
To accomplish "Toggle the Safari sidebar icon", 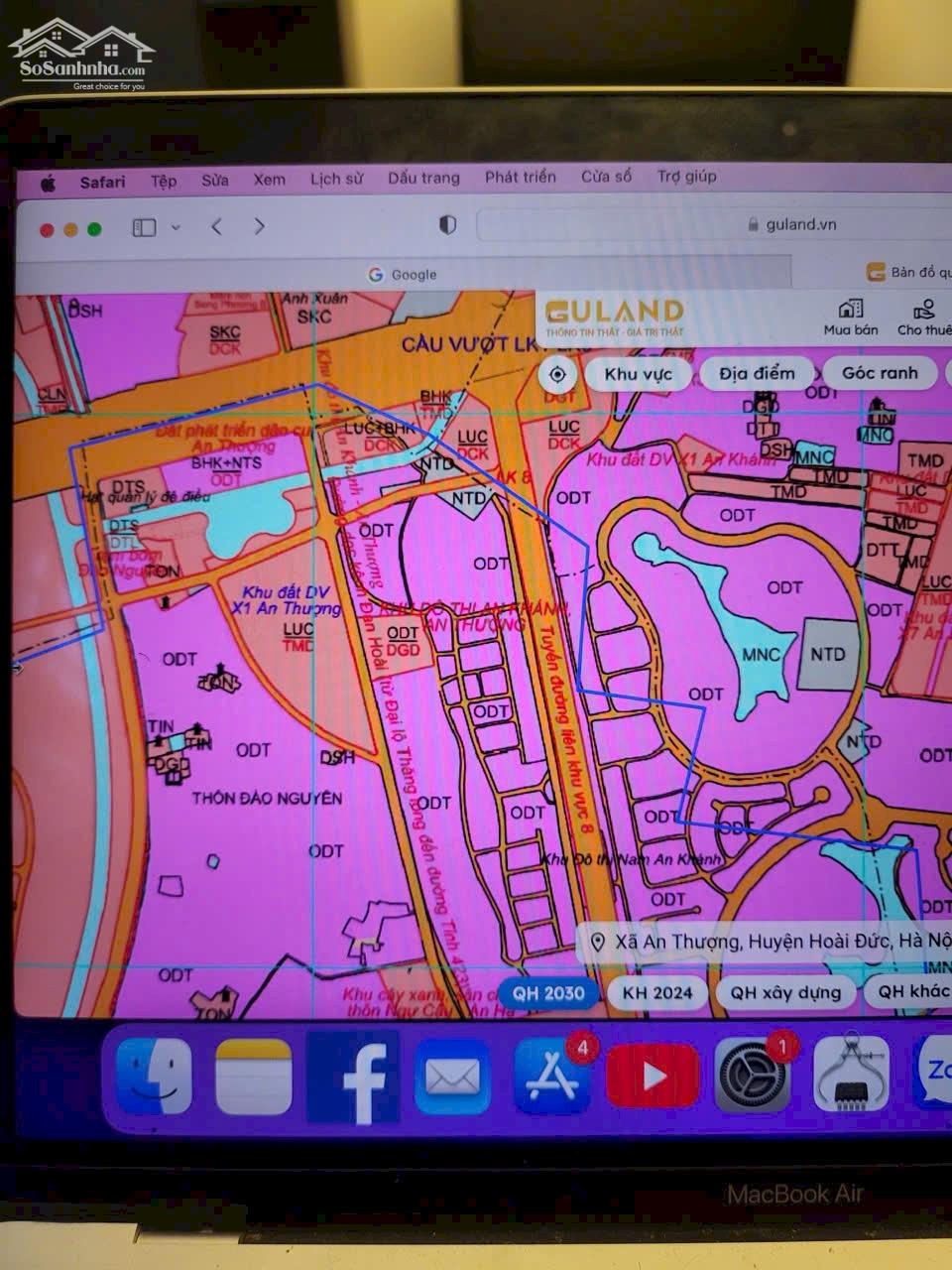I will 145,227.
